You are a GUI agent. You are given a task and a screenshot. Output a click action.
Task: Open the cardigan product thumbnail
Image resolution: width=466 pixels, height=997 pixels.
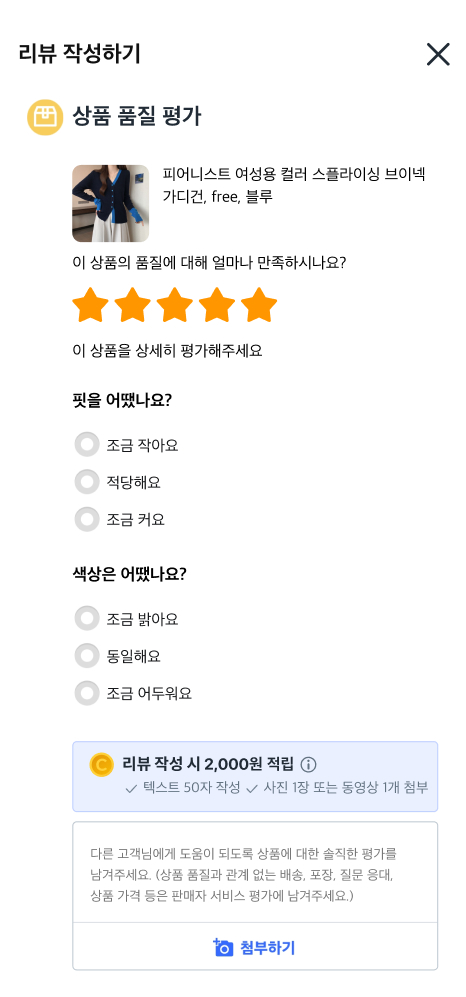tap(111, 203)
